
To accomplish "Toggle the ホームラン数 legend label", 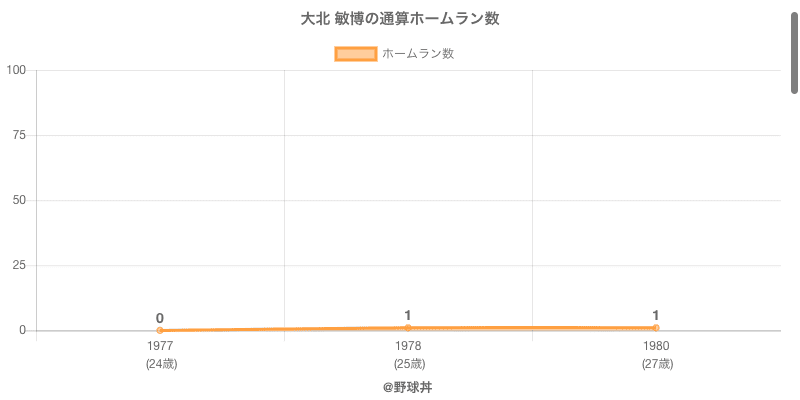I will click(418, 54).
